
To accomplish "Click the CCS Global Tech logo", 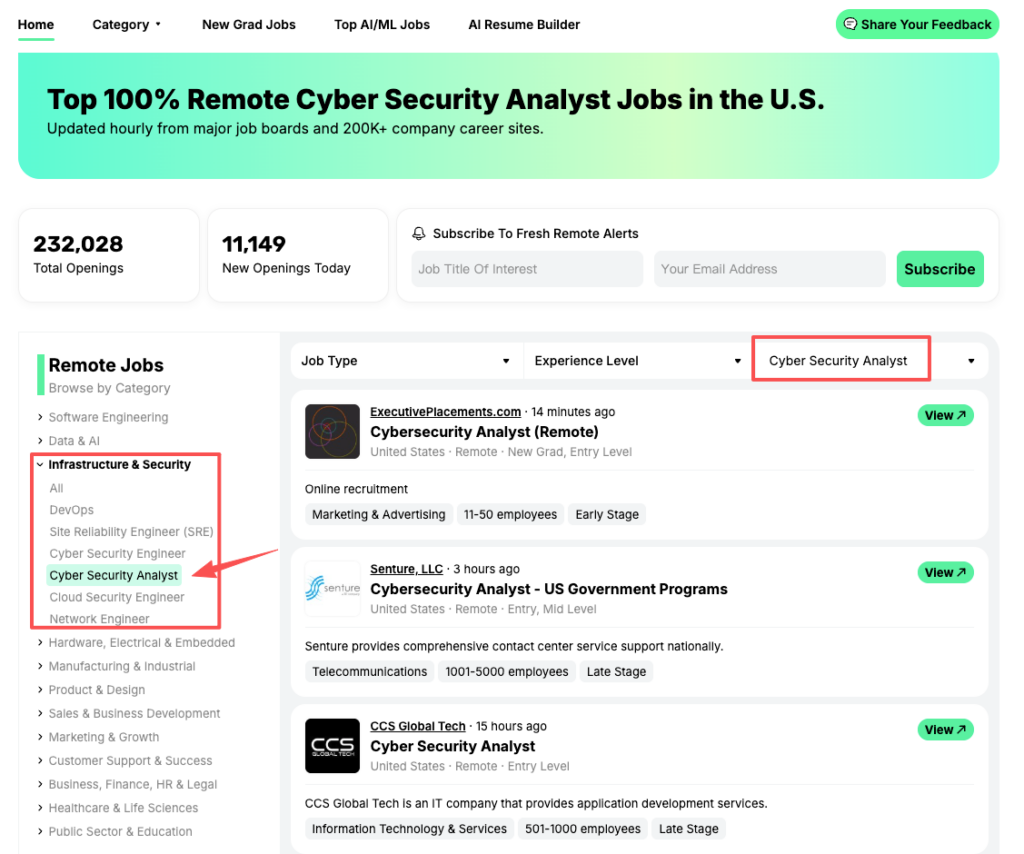I will click(332, 745).
